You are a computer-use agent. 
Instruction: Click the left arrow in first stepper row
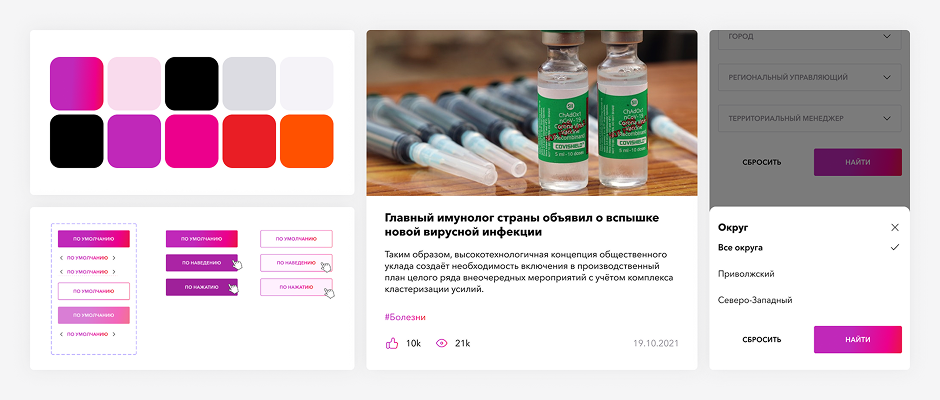pyautogui.click(x=61, y=258)
